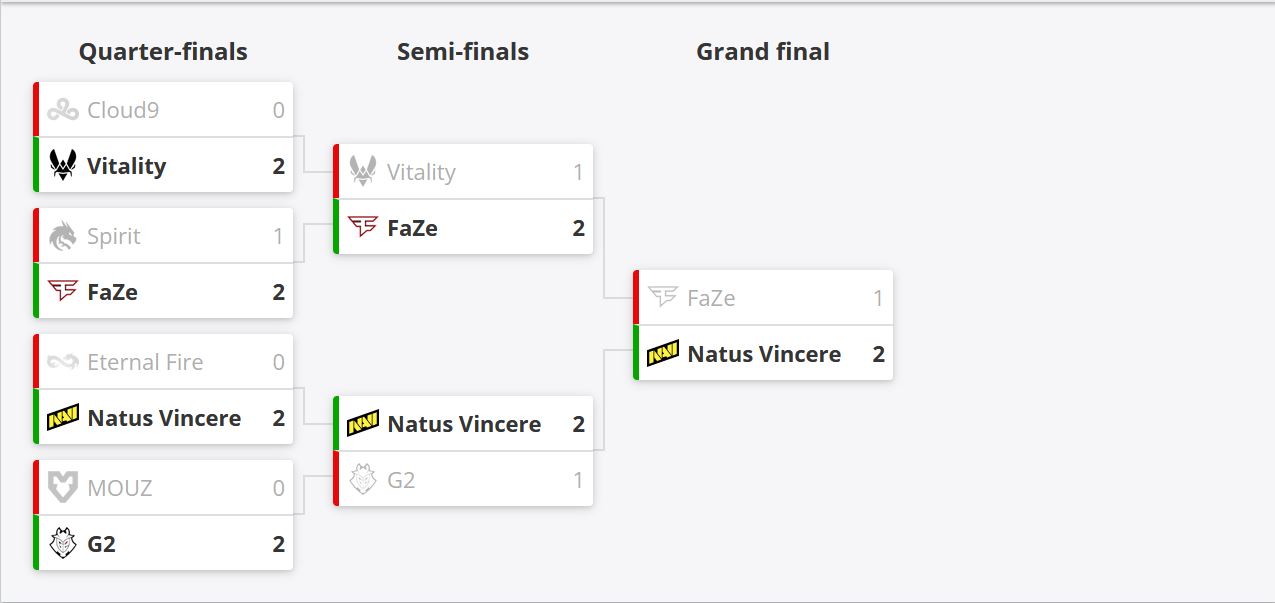The width and height of the screenshot is (1275, 603).
Task: Click Vitality name in semi-finals match
Action: click(421, 172)
